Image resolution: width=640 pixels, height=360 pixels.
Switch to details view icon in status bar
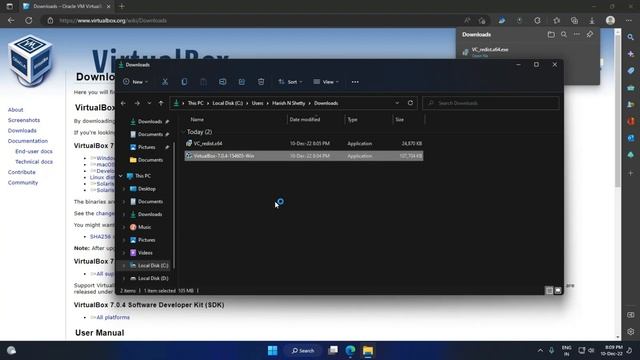pyautogui.click(x=549, y=291)
